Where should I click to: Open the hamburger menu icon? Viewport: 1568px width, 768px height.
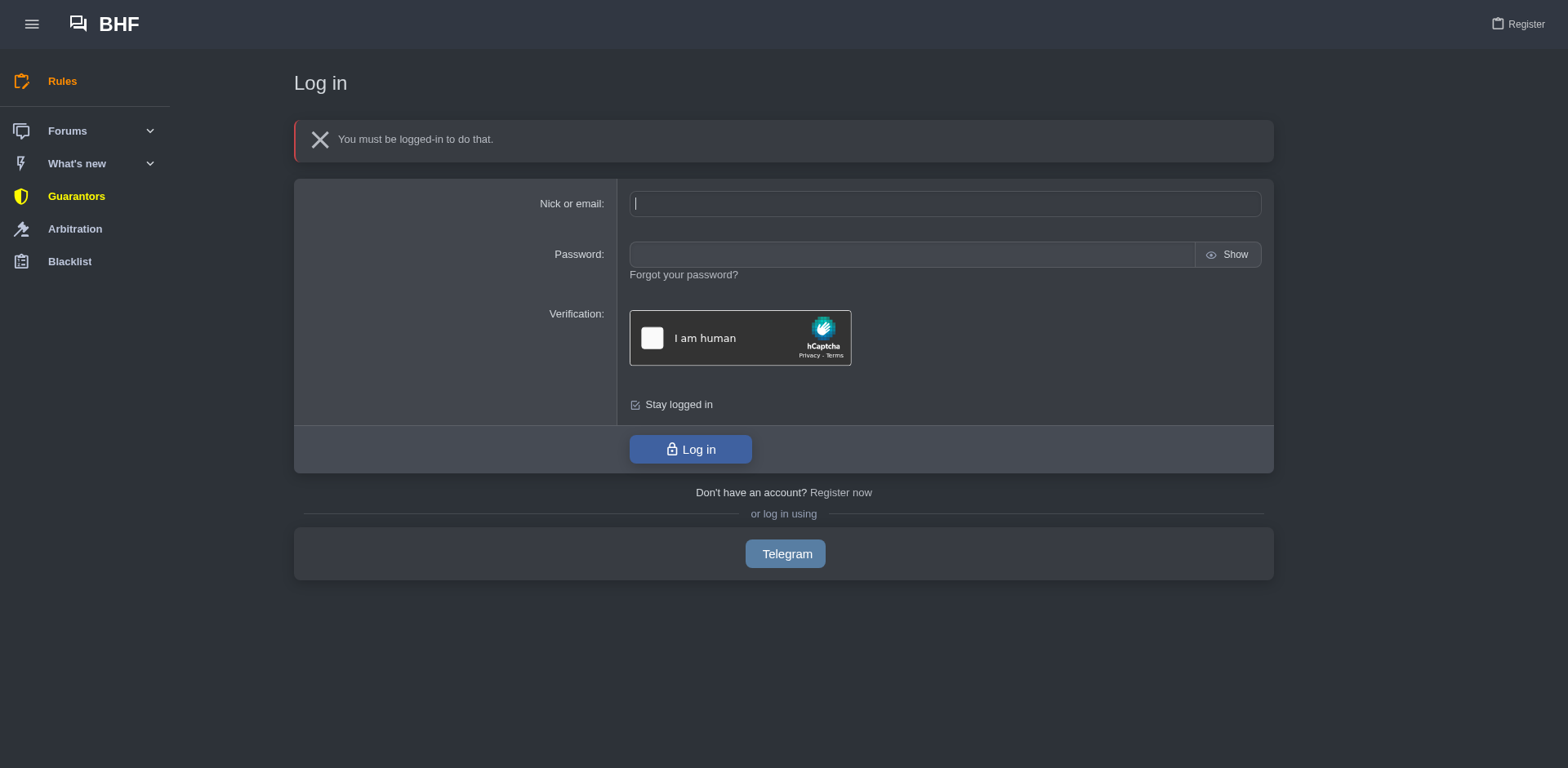32,24
